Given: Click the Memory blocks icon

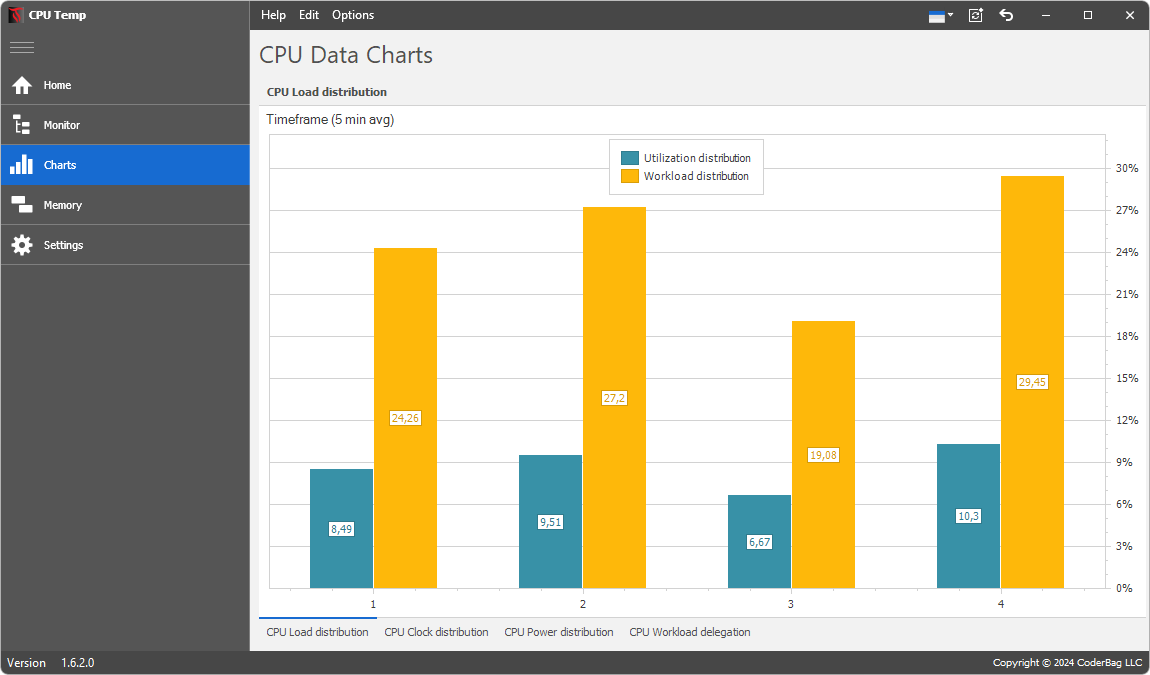Looking at the screenshot, I should tap(22, 205).
